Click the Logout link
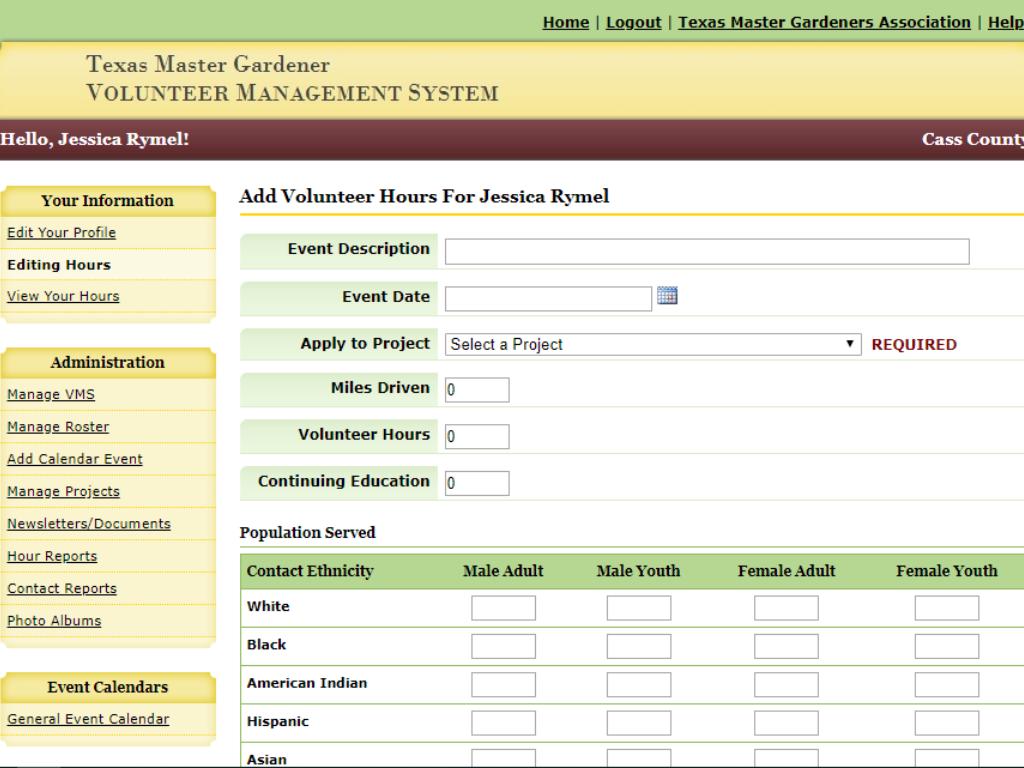 [633, 22]
